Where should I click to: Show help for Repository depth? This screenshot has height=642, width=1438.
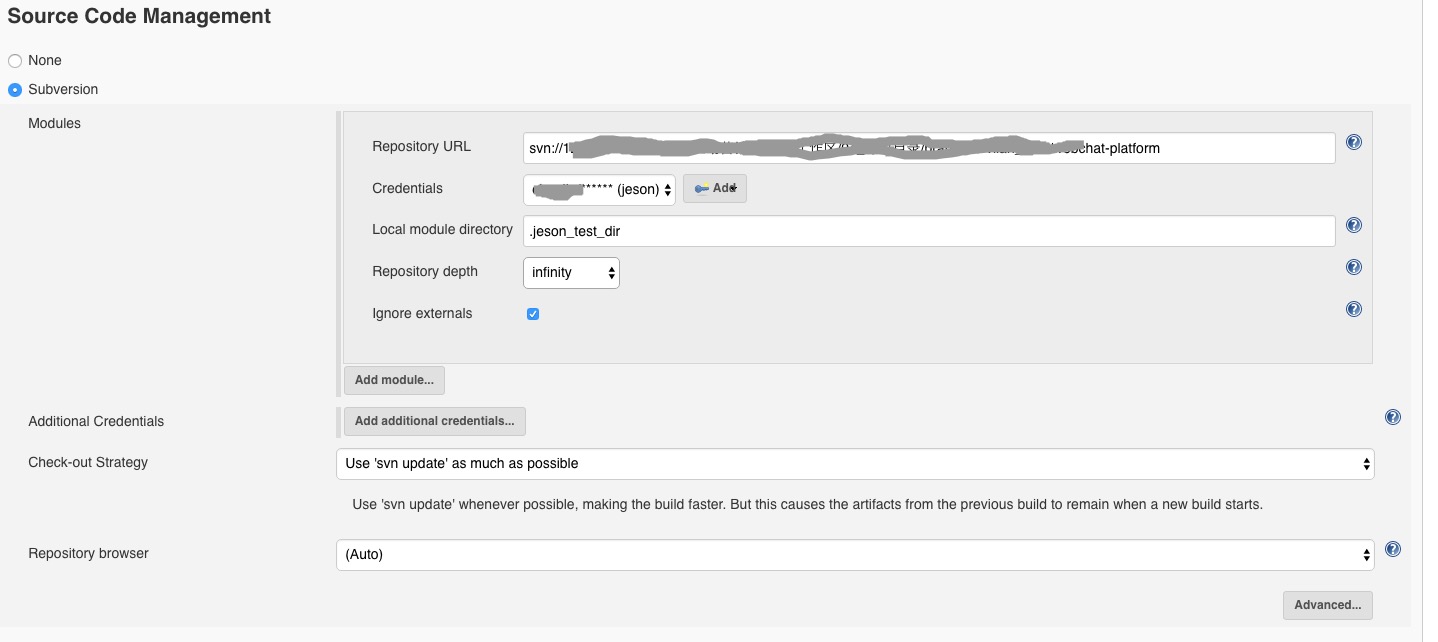coord(1354,267)
